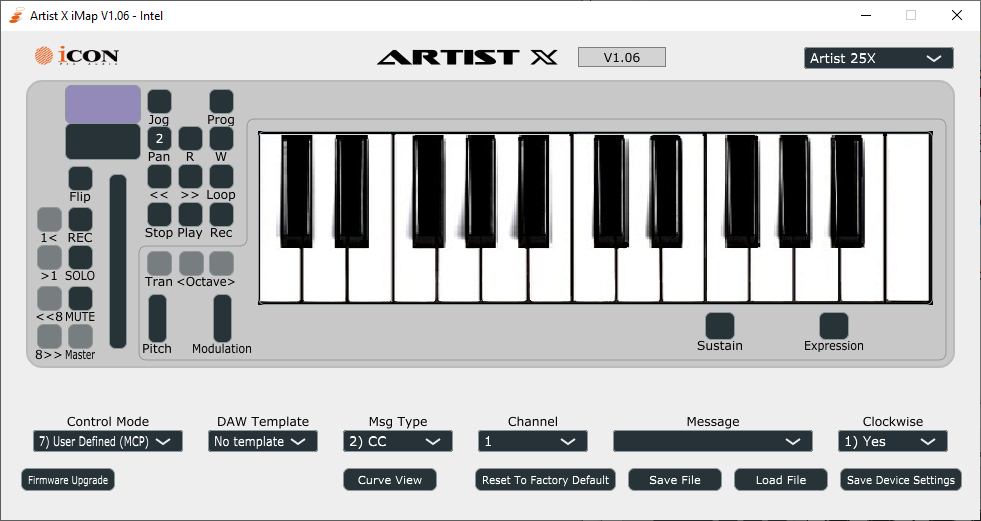Click the Jog button on the controller
The width and height of the screenshot is (981, 521).
click(159, 101)
